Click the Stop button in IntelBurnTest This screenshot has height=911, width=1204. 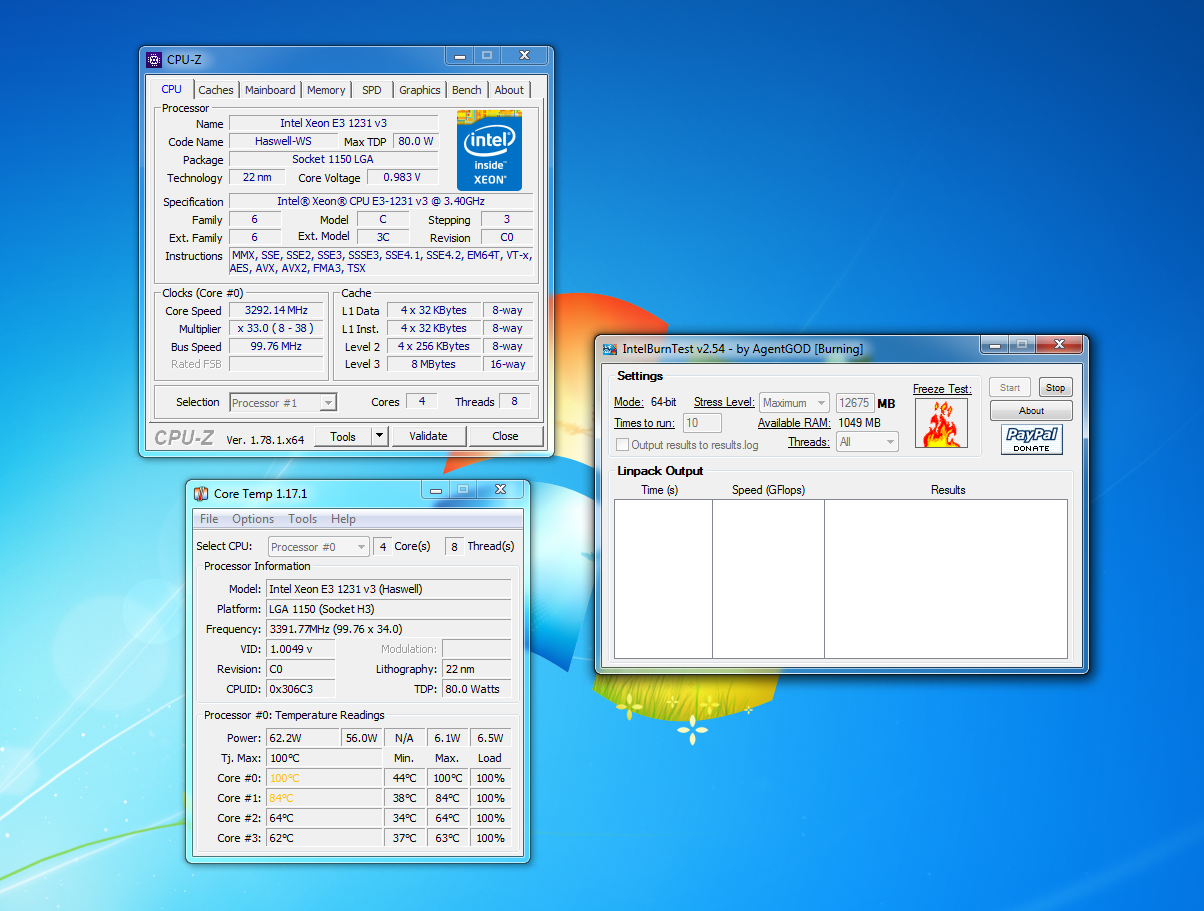click(1055, 387)
